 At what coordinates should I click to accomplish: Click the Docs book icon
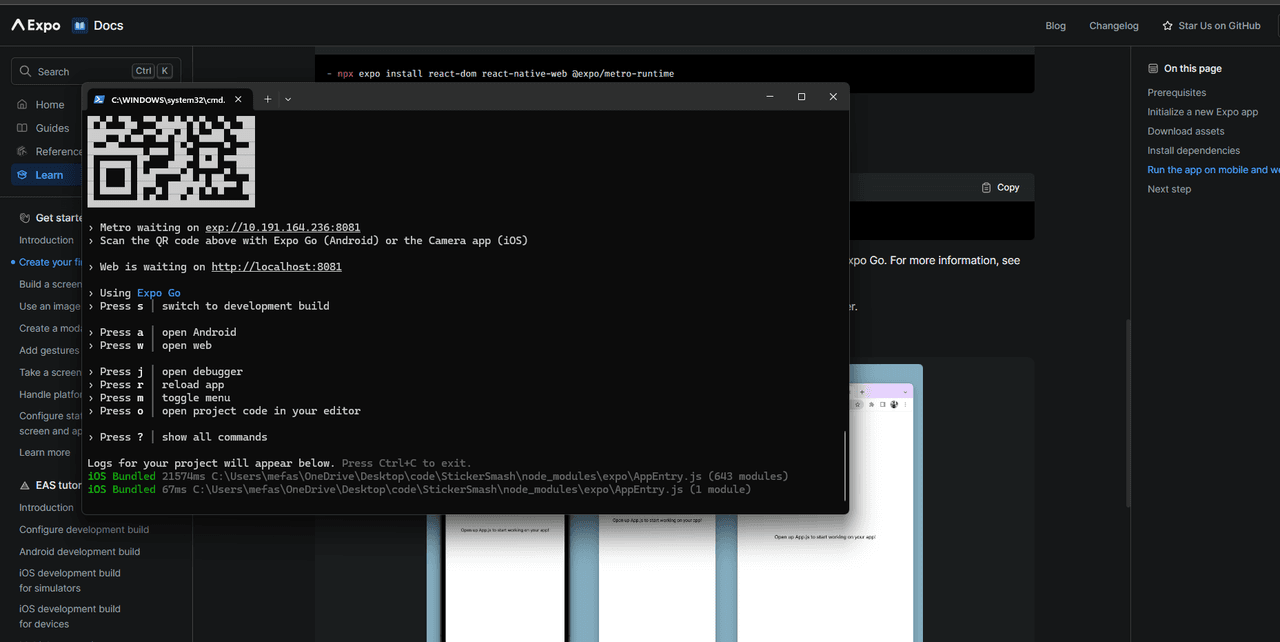(x=80, y=25)
